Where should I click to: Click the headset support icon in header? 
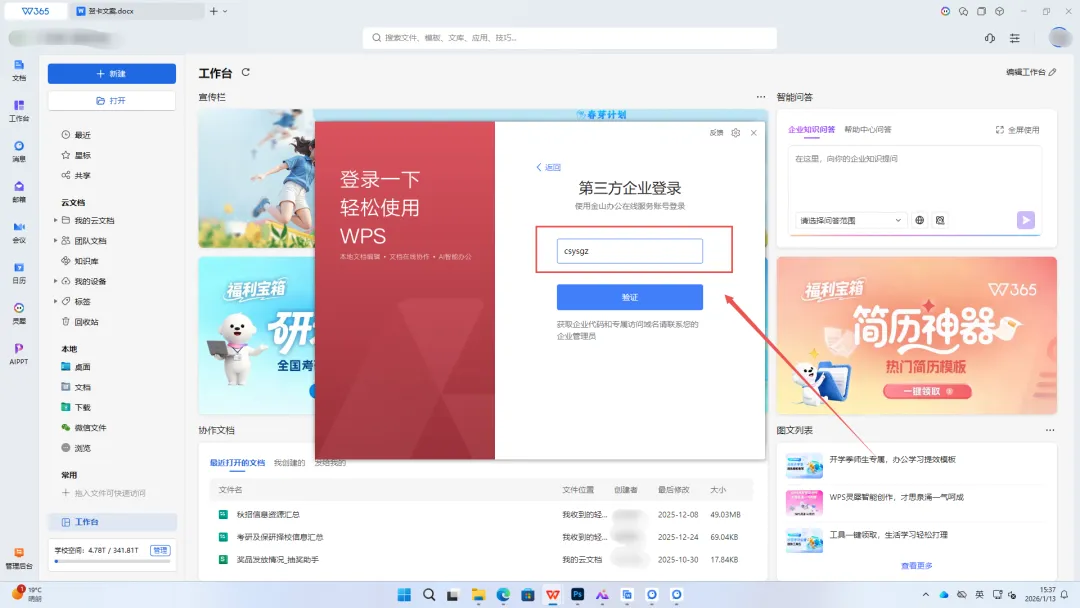tap(990, 38)
